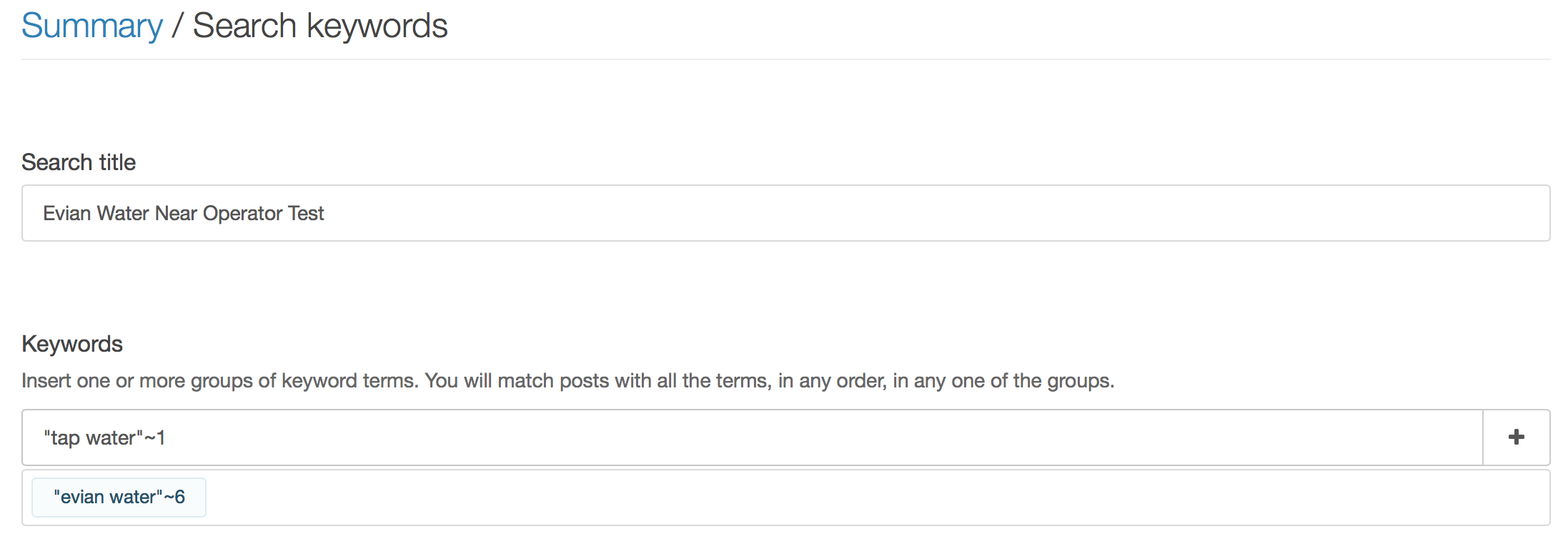Click the slash separator in the breadcrumb

point(177,26)
